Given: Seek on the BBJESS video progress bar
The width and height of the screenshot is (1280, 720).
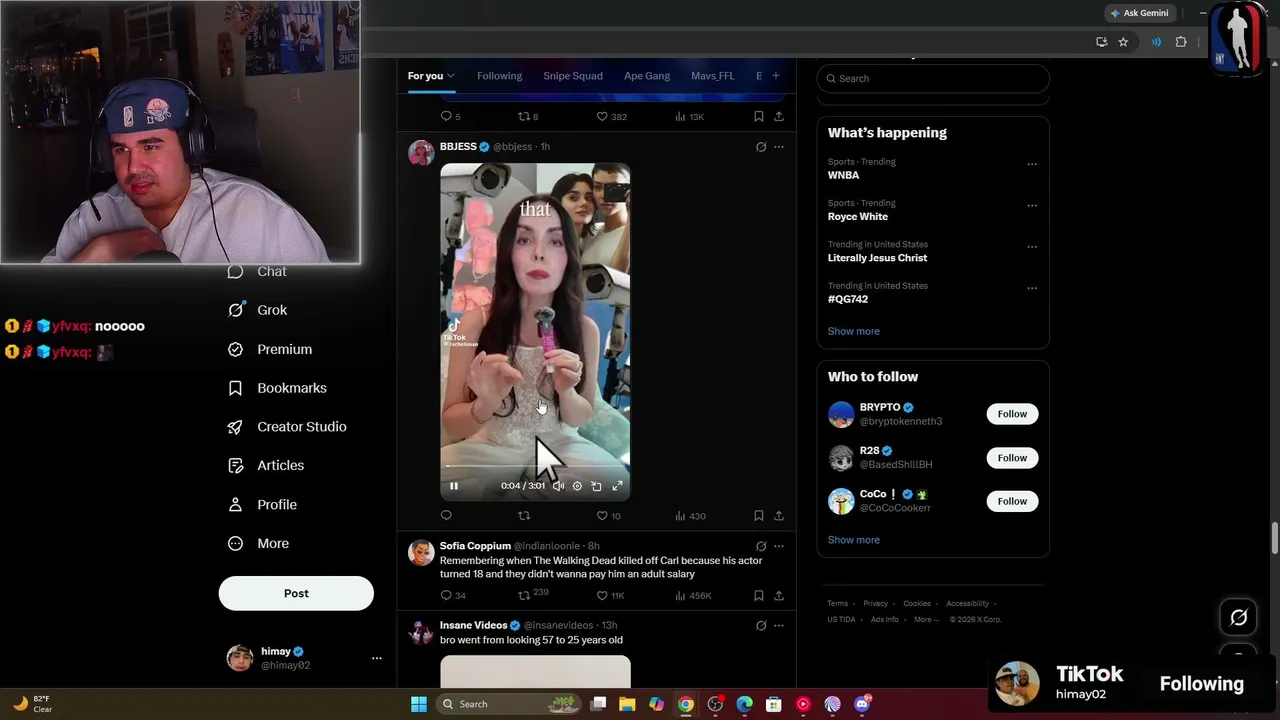Looking at the screenshot, I should 535,466.
